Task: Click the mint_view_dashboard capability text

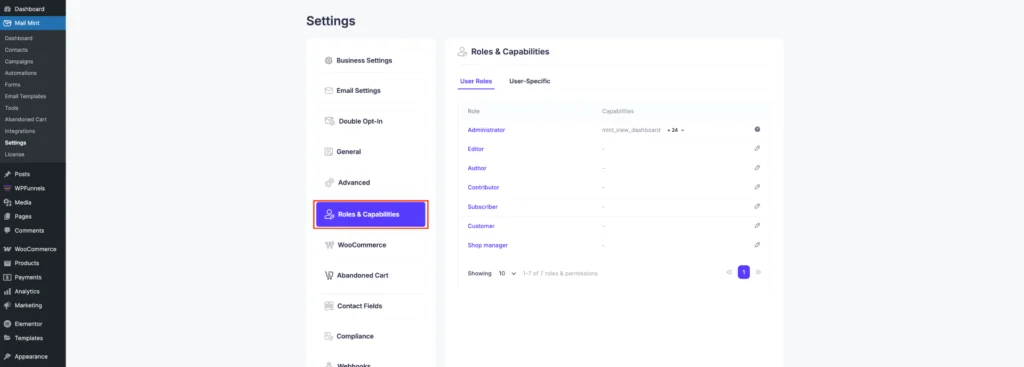Action: click(x=631, y=130)
